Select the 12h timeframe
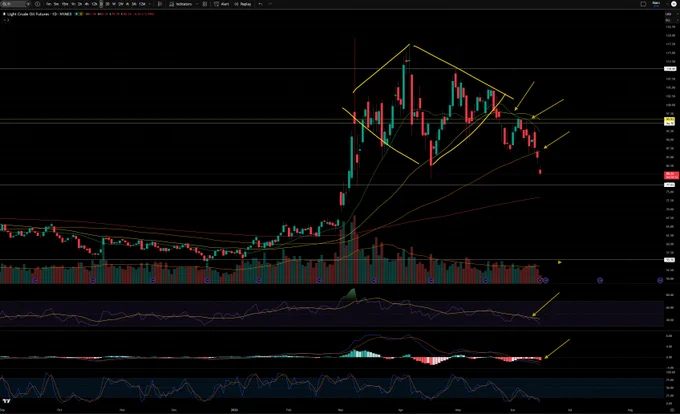 [94, 4]
